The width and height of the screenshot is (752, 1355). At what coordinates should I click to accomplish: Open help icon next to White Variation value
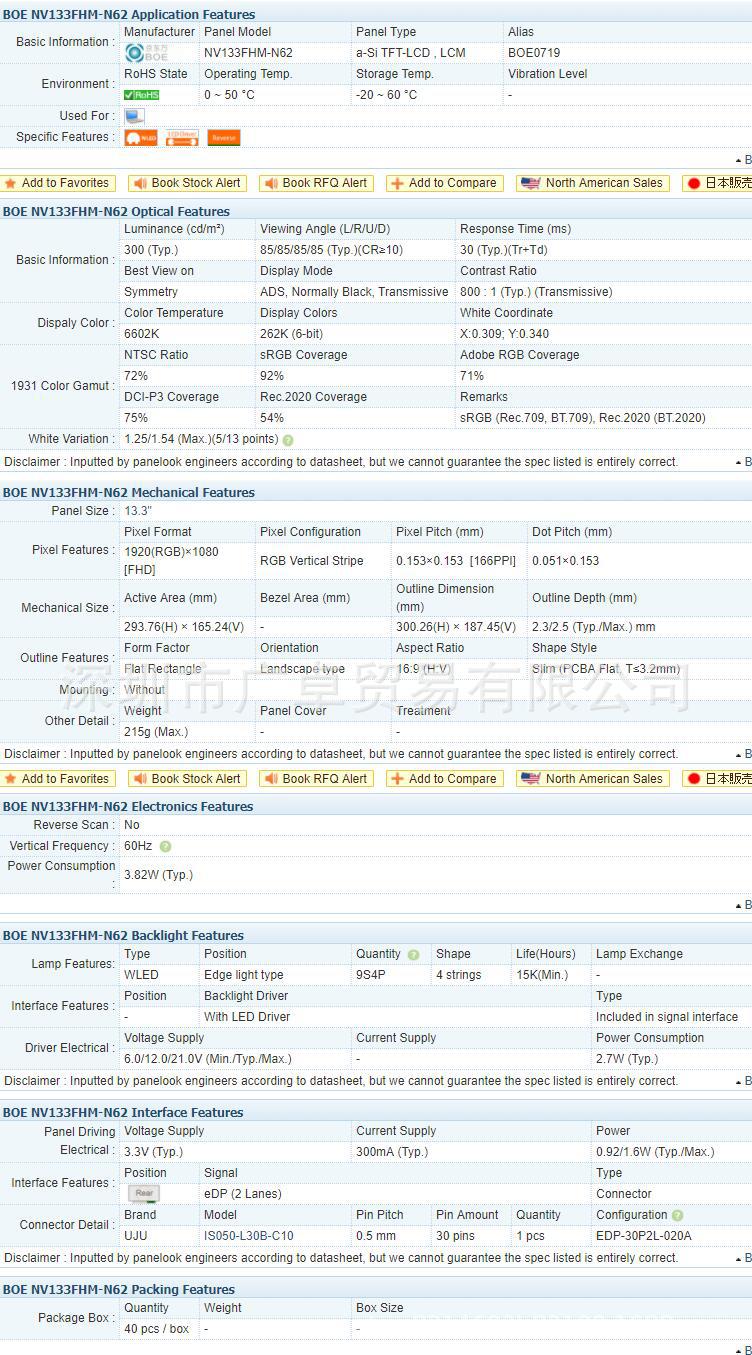point(288,440)
